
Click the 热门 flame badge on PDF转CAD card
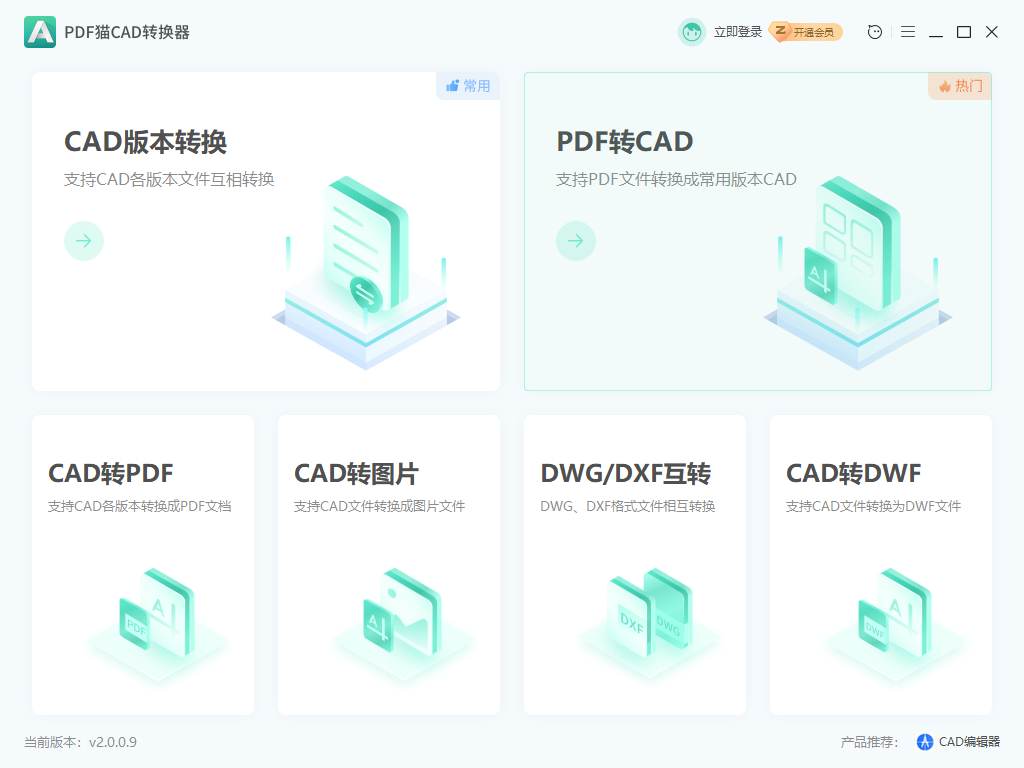[959, 86]
